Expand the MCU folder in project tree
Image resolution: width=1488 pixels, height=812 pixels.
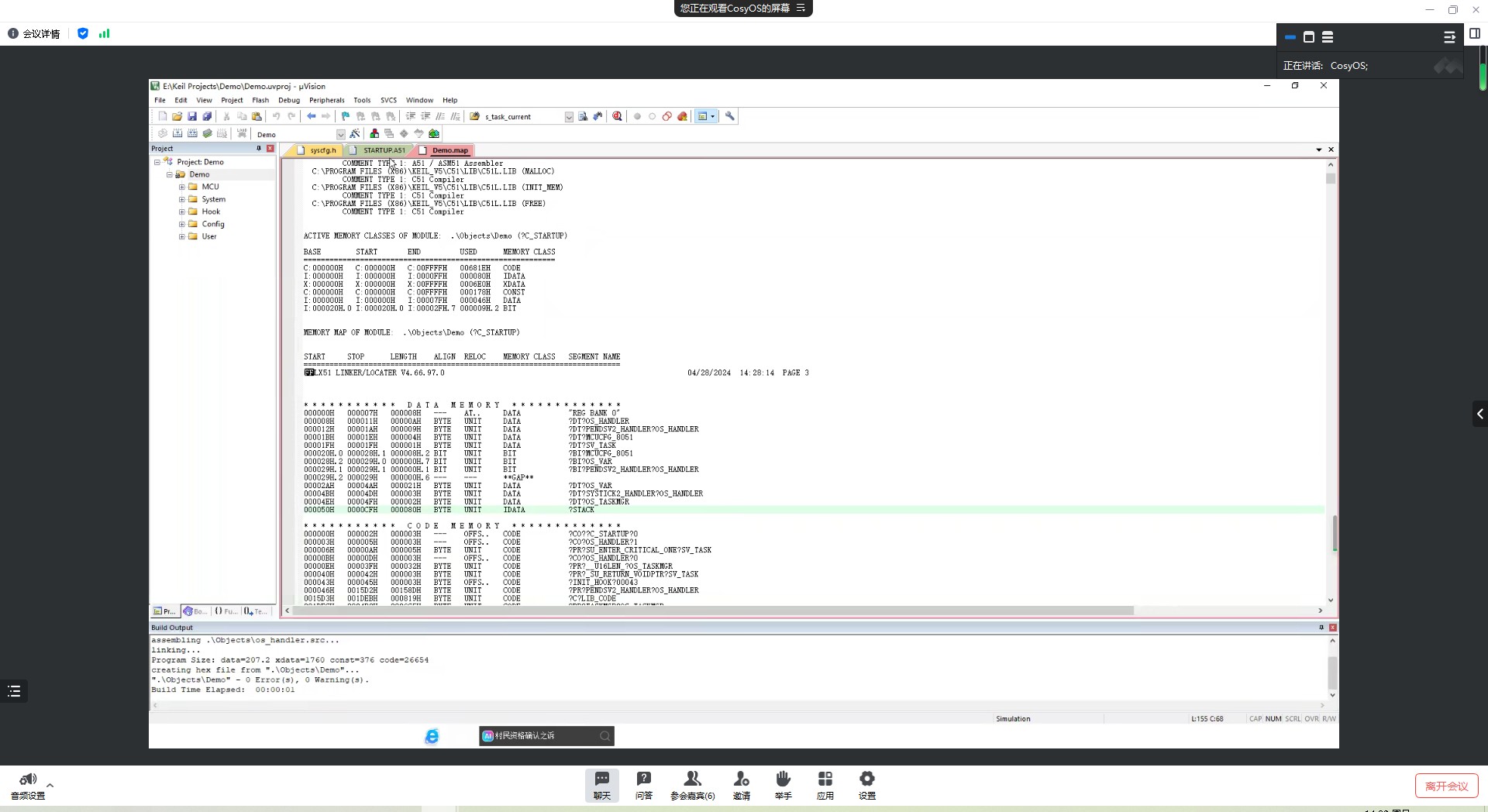(x=182, y=187)
